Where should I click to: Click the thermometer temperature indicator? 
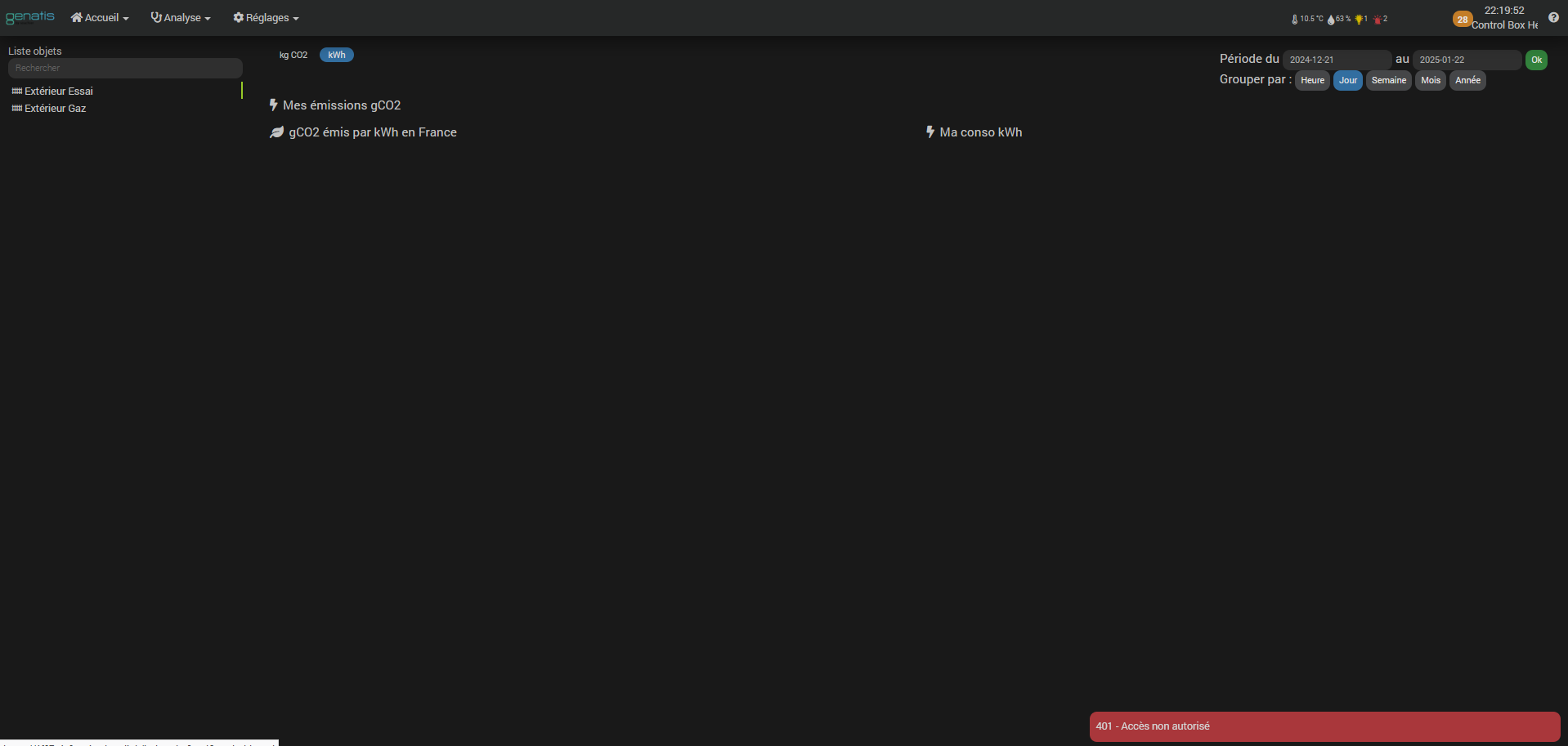(x=1307, y=19)
